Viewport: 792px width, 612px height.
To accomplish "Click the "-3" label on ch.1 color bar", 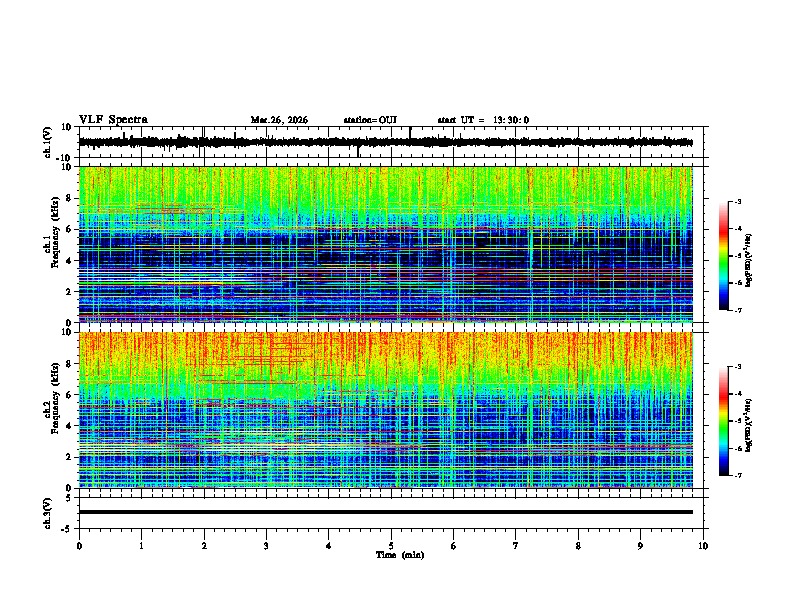I will point(737,202).
